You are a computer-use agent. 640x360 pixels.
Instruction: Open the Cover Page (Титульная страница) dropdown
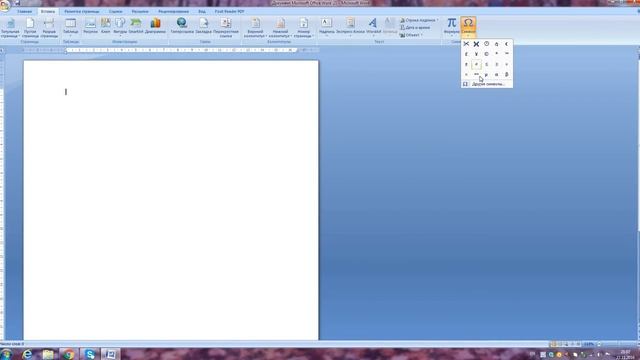click(x=10, y=28)
